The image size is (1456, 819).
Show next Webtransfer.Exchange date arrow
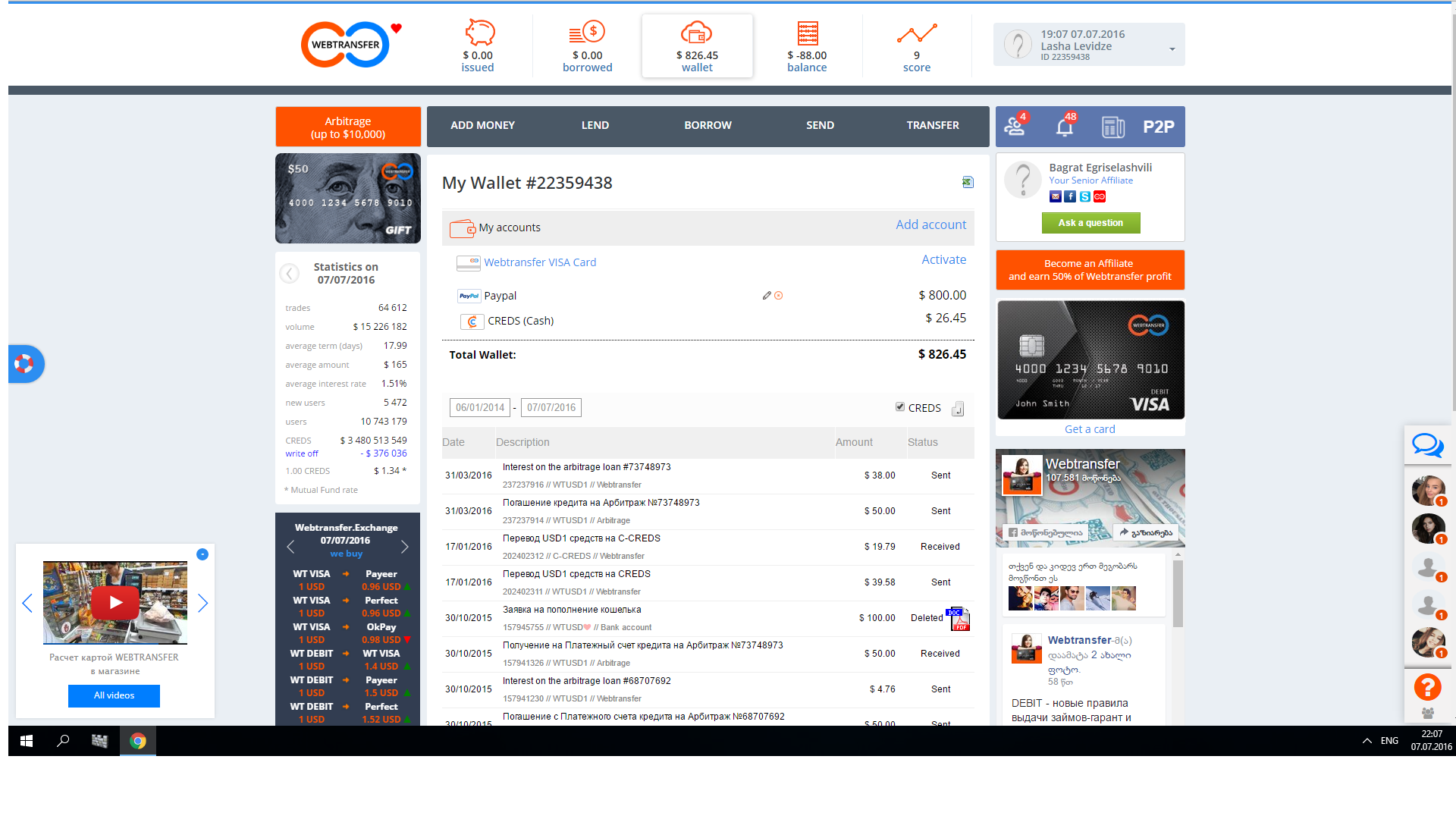pos(405,547)
